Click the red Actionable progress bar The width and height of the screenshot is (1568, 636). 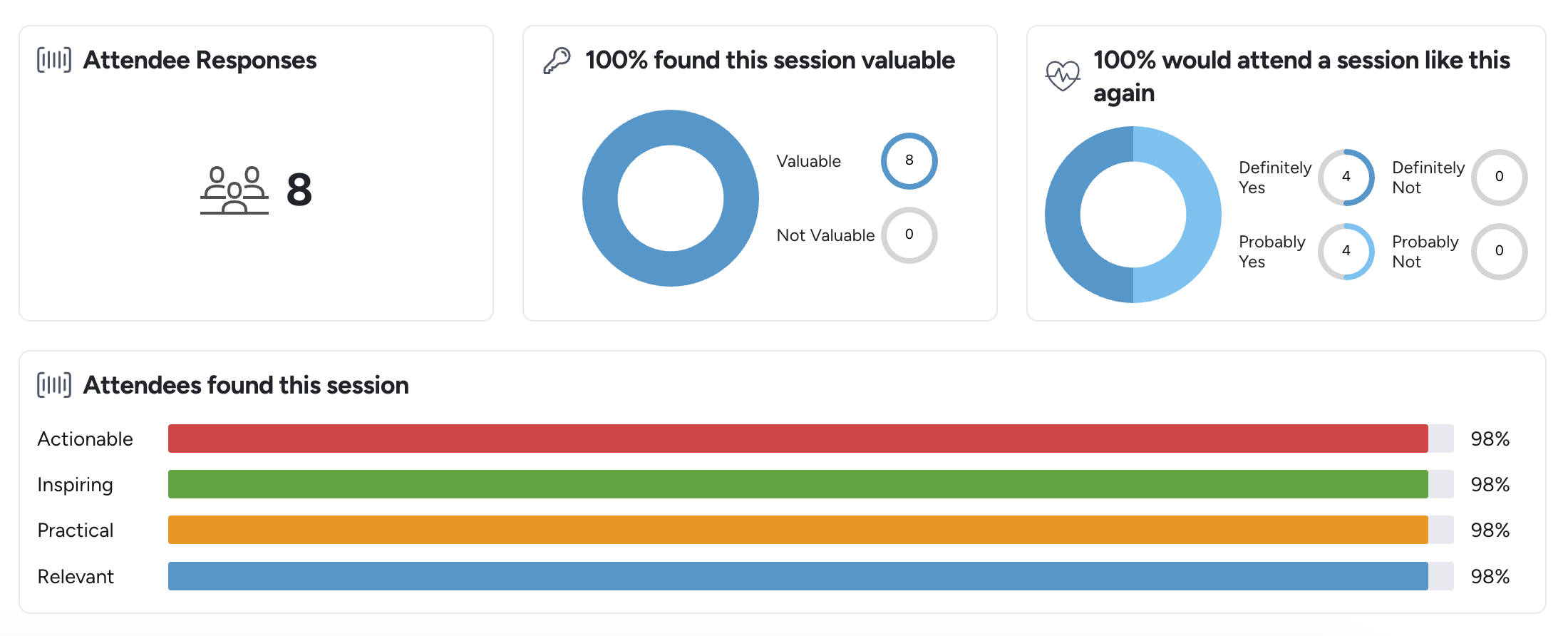[x=798, y=438]
